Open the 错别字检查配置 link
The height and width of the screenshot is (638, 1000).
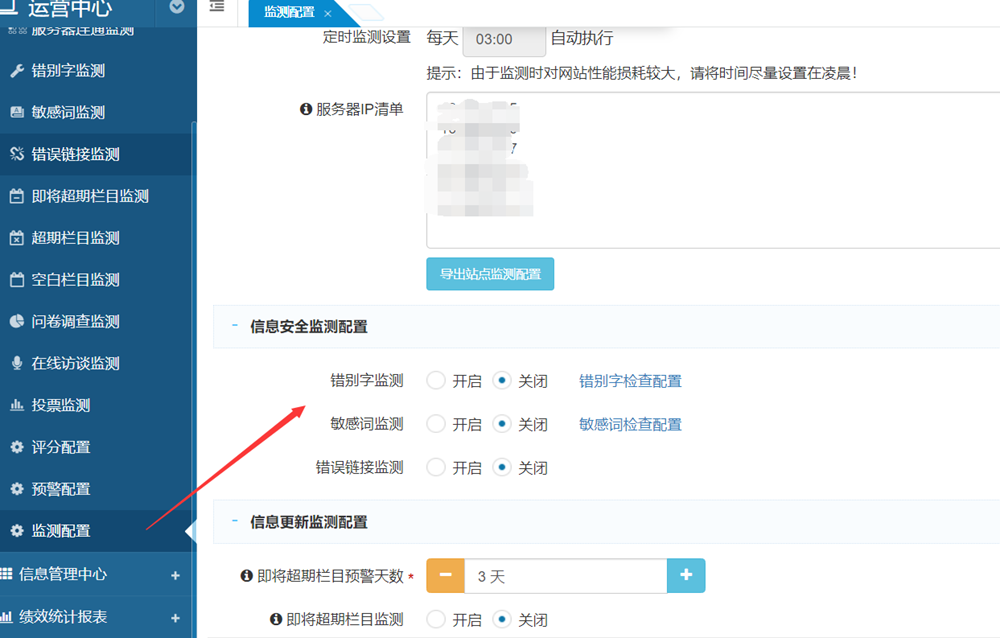point(630,381)
